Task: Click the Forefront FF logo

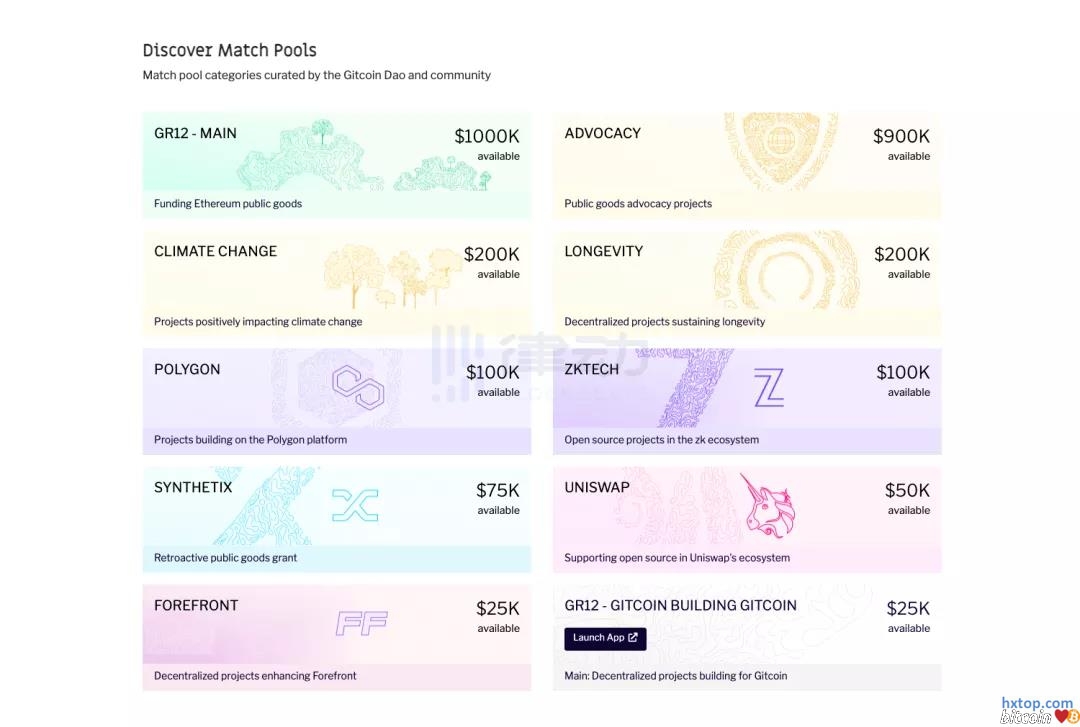Action: 360,623
